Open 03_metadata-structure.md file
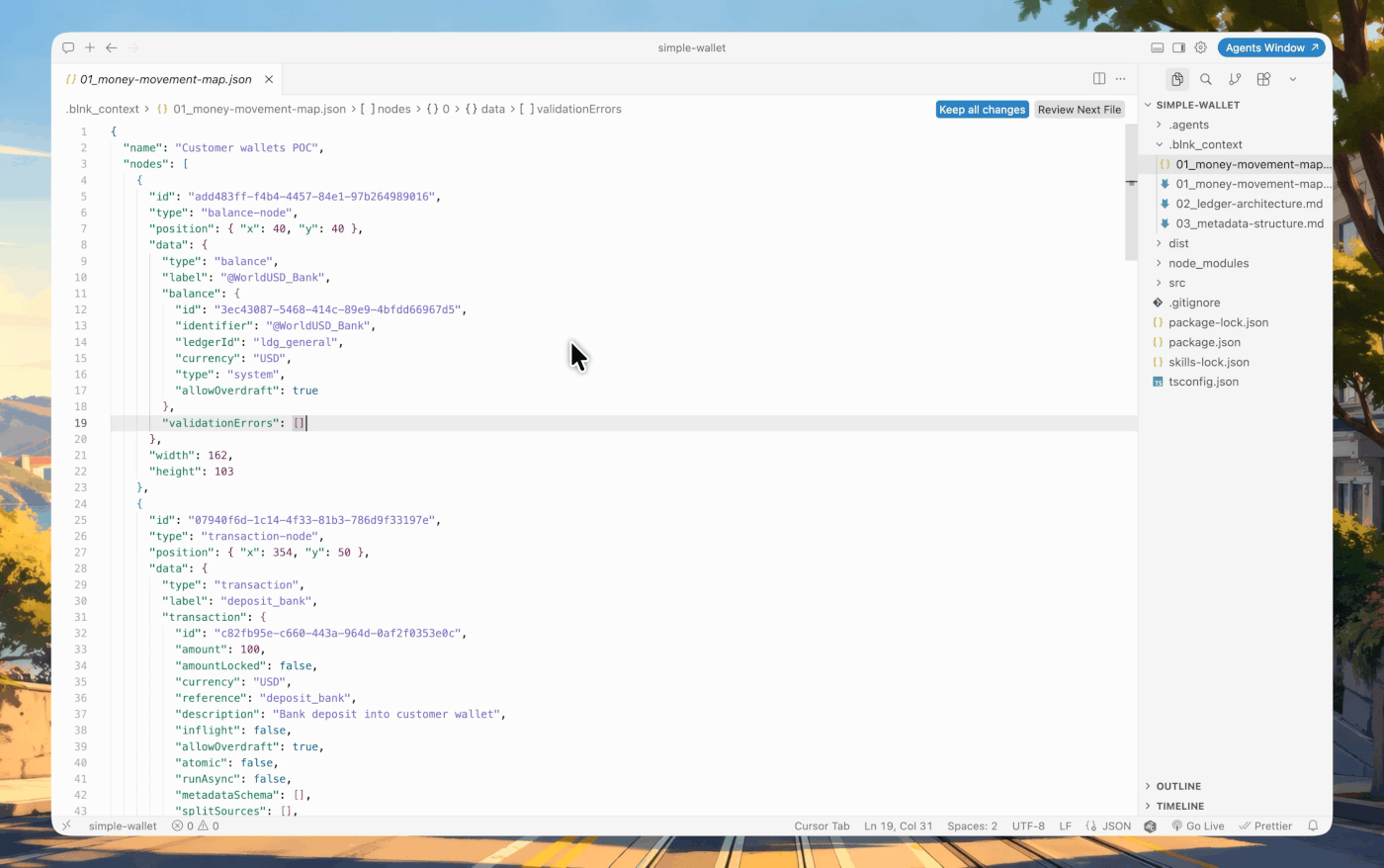Image resolution: width=1384 pixels, height=868 pixels. pos(1236,223)
